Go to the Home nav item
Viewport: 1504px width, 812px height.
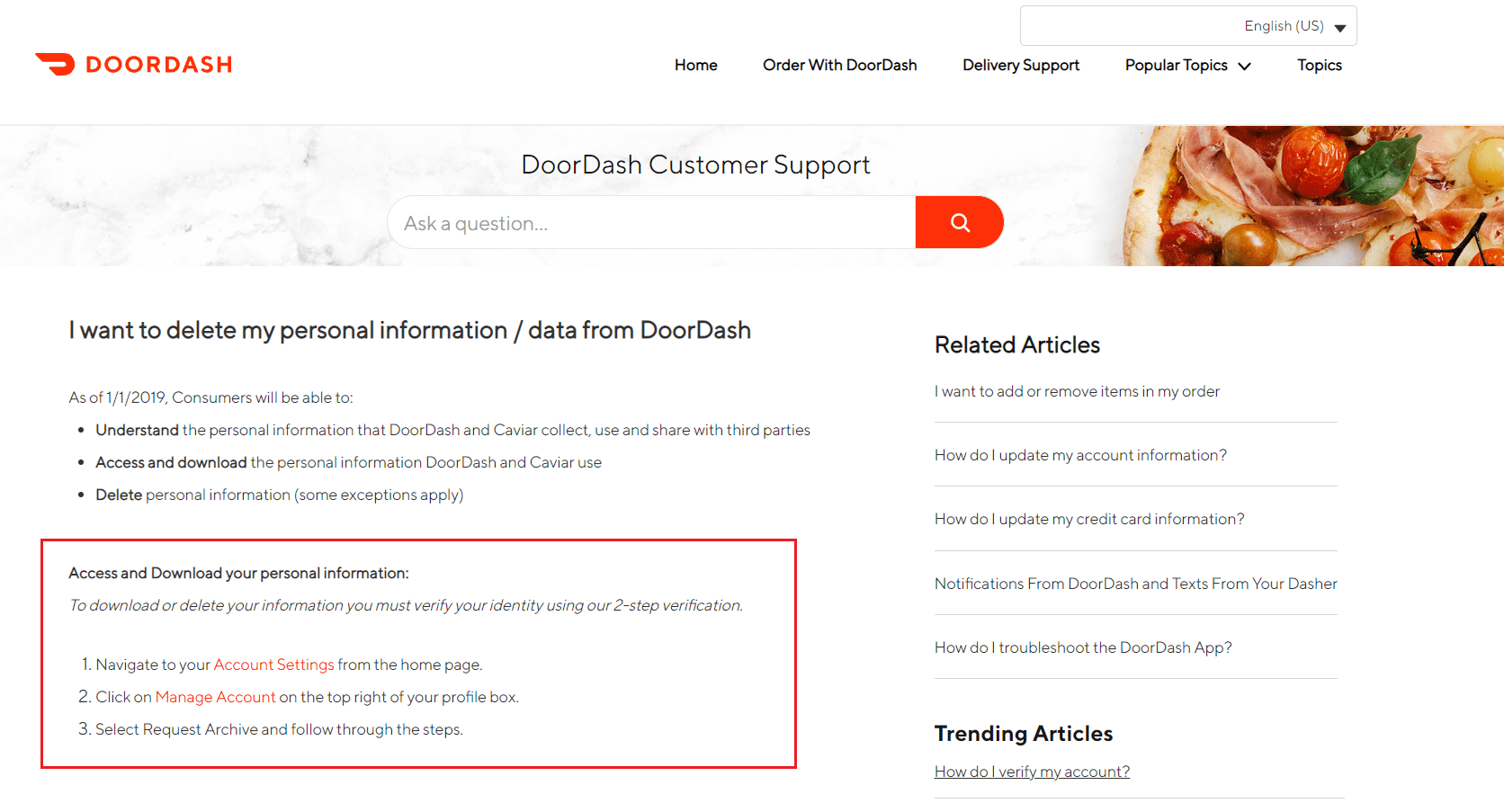coord(696,66)
